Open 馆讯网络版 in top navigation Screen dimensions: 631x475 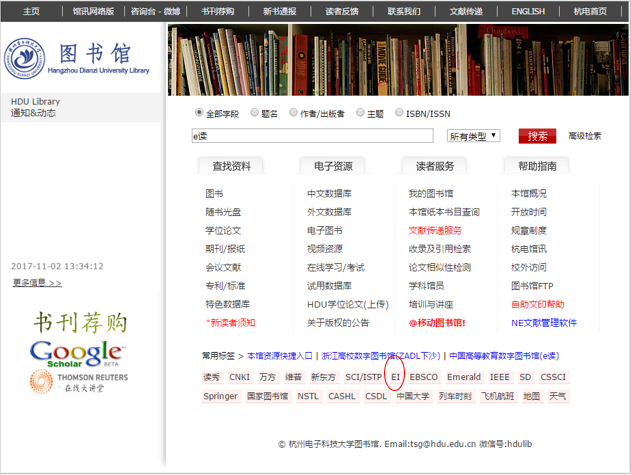click(x=93, y=11)
